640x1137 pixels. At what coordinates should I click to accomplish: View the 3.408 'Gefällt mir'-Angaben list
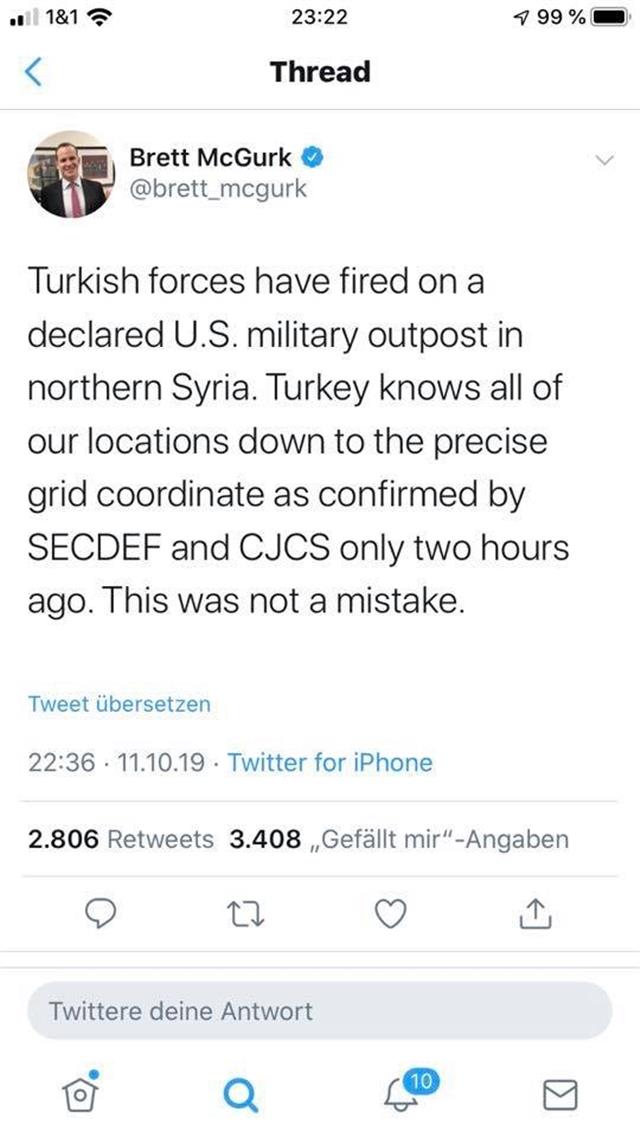[399, 839]
